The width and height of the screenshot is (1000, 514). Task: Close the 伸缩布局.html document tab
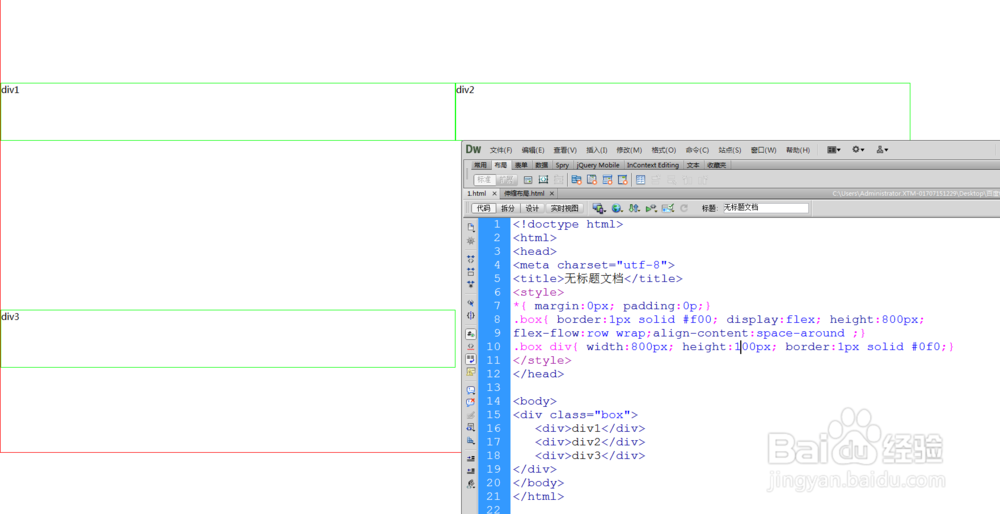552,193
